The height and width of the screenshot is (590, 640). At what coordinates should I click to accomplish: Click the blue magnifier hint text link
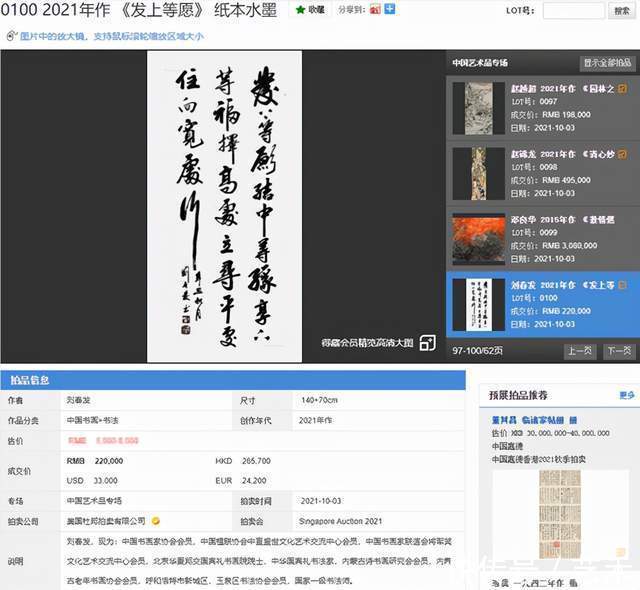[x=112, y=36]
